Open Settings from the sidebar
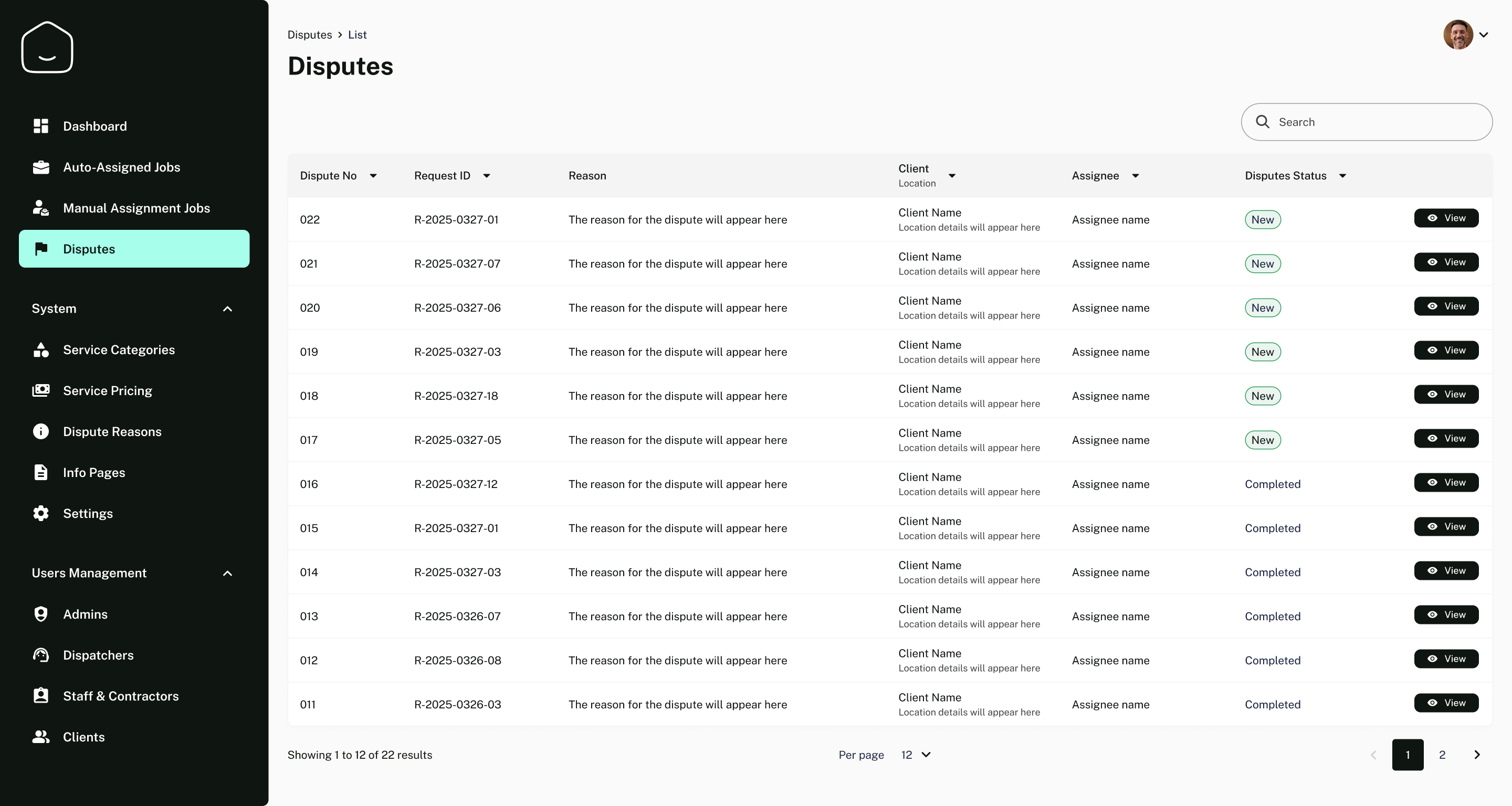Viewport: 1512px width, 806px height. pyautogui.click(x=88, y=513)
